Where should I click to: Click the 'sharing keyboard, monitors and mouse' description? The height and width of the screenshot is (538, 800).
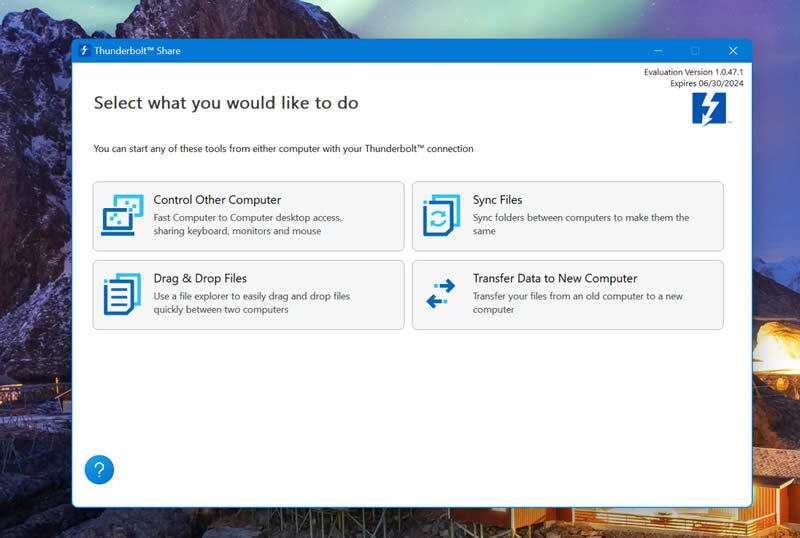coord(237,231)
